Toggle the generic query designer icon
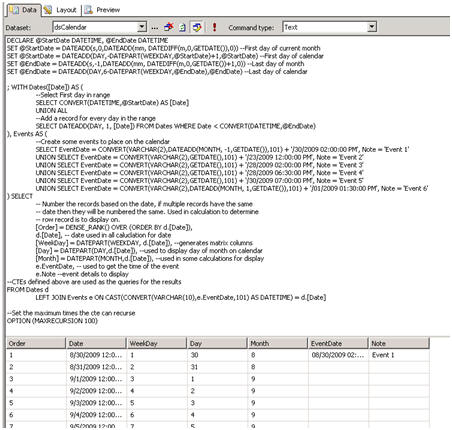This screenshot has height=430, width=452. [197, 27]
